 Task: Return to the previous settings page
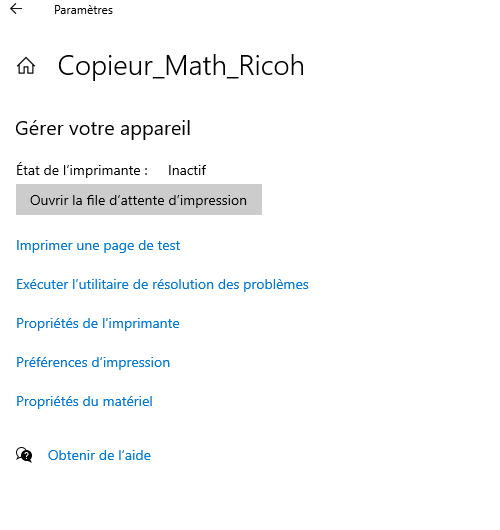point(16,9)
